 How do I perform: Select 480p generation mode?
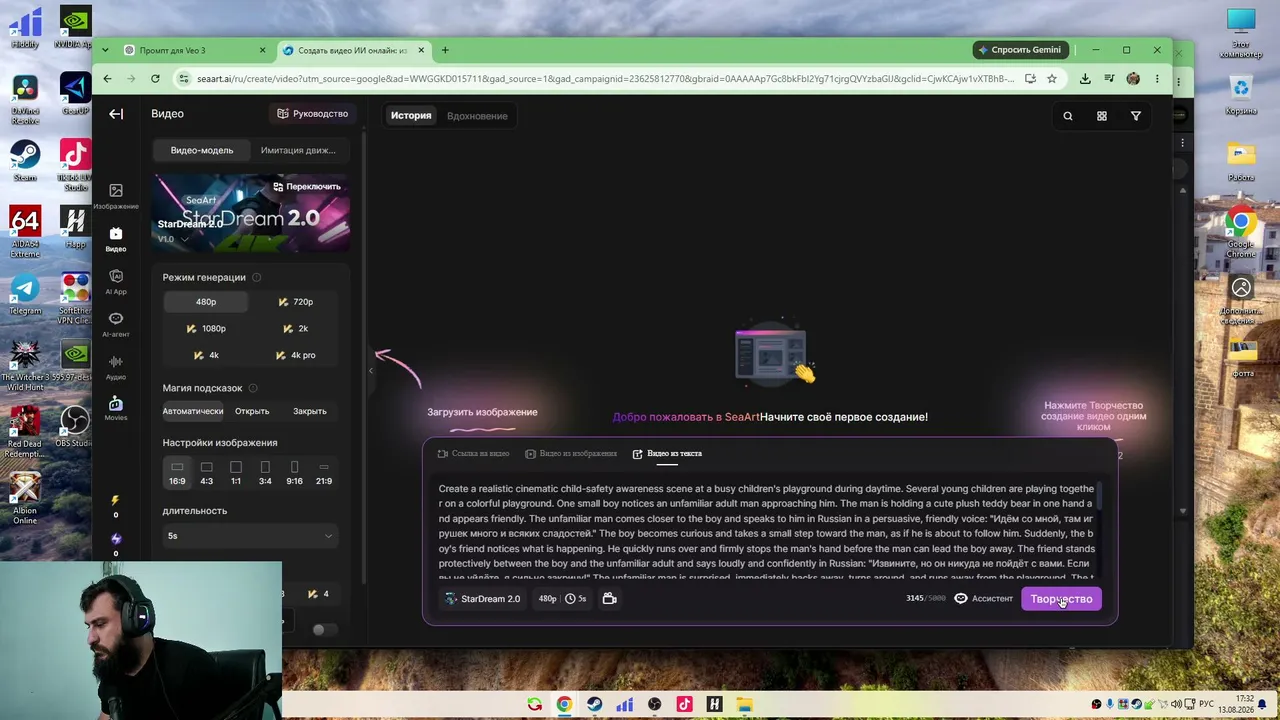(206, 302)
